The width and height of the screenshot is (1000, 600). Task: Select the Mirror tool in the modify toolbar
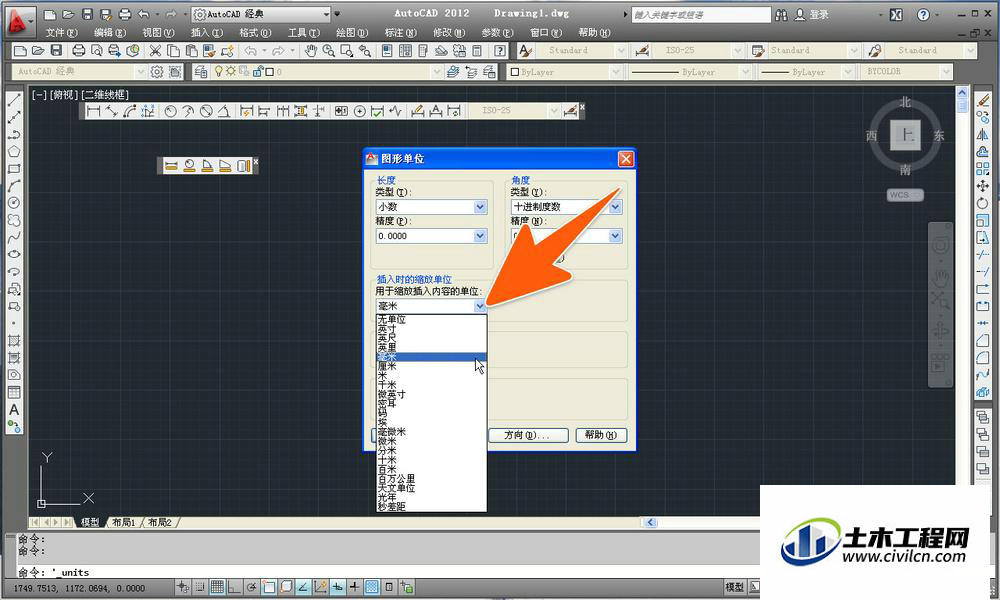point(983,135)
